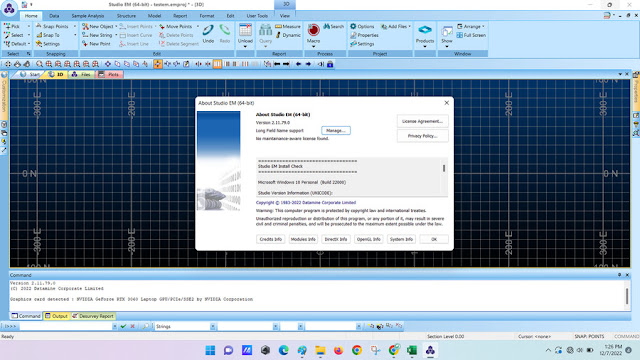640x360 pixels.
Task: Click the right blue arrow toolbar icon
Action: pos(308,64)
